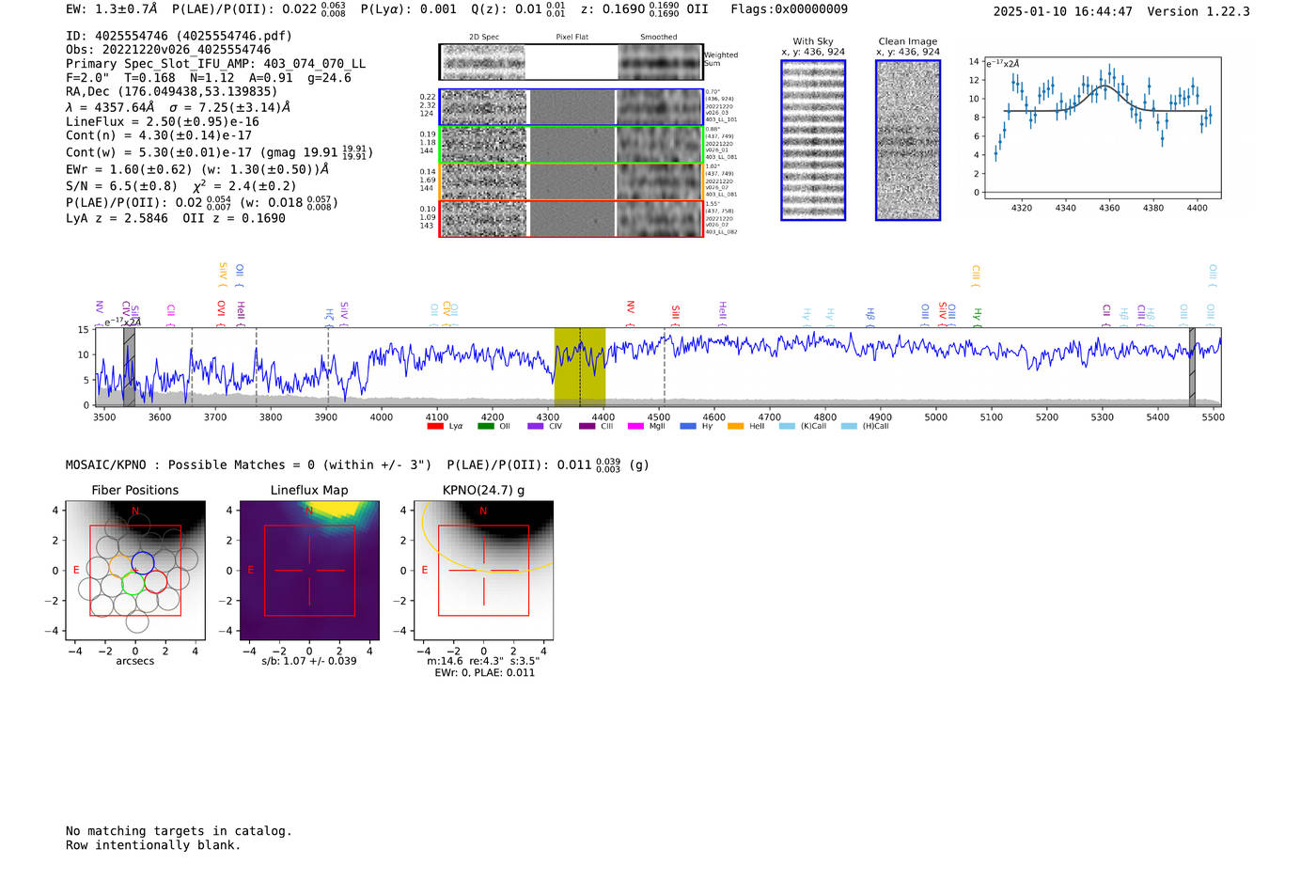Click the Primary Spec_Slot_IFU_AMP line
The height and width of the screenshot is (896, 1316).
point(215,64)
